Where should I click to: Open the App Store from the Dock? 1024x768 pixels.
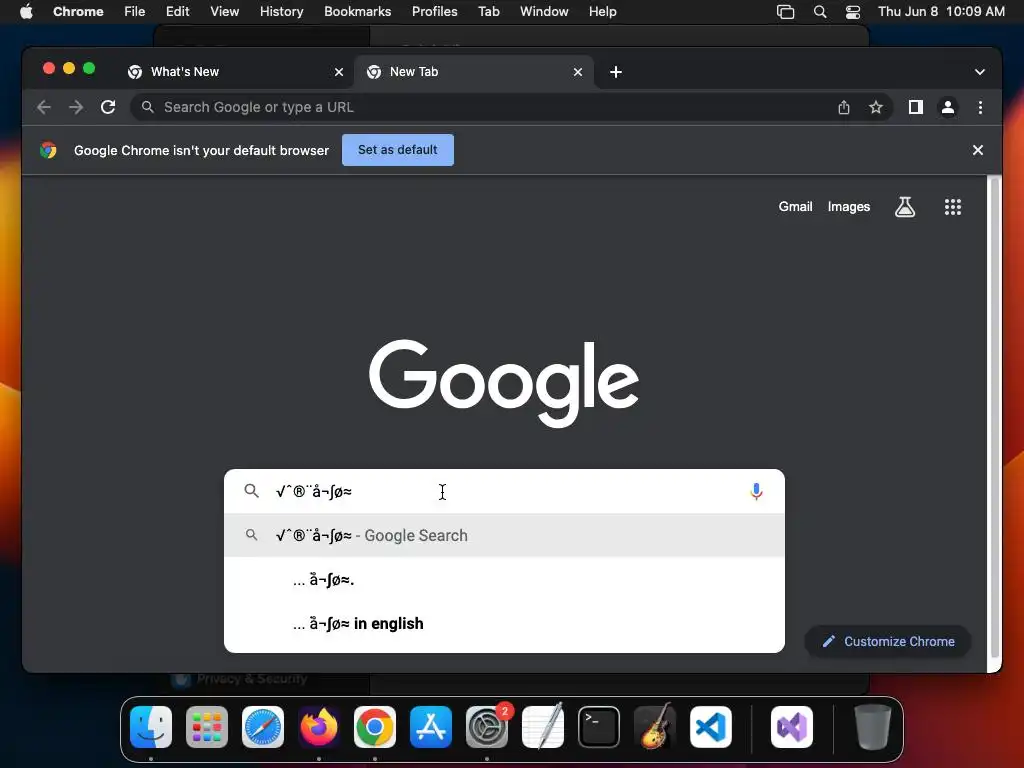tap(431, 727)
